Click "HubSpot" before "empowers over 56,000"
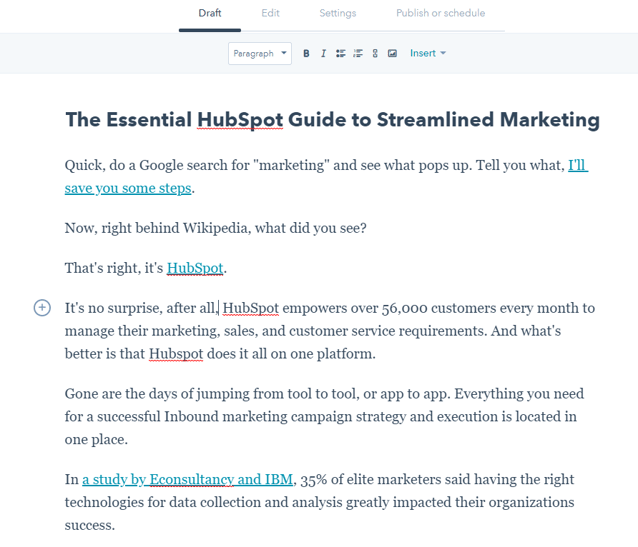638x547 pixels. [x=251, y=308]
